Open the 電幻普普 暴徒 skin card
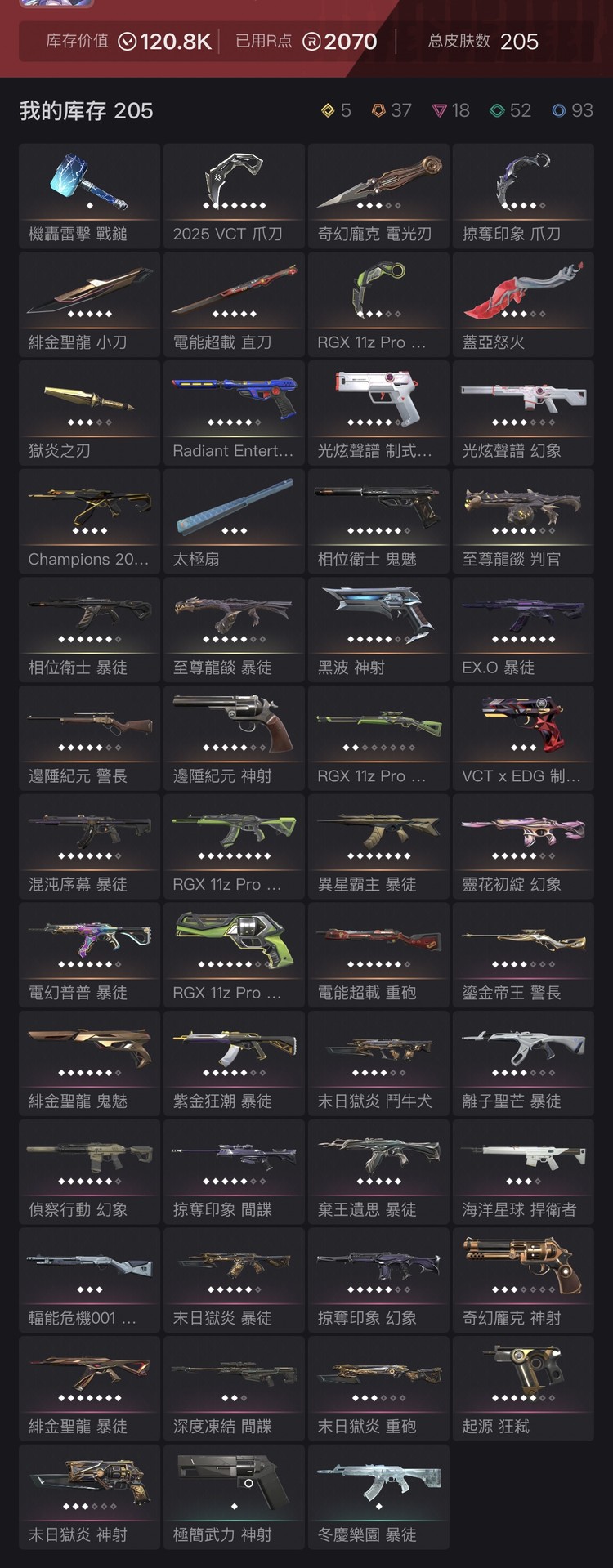 click(x=90, y=955)
